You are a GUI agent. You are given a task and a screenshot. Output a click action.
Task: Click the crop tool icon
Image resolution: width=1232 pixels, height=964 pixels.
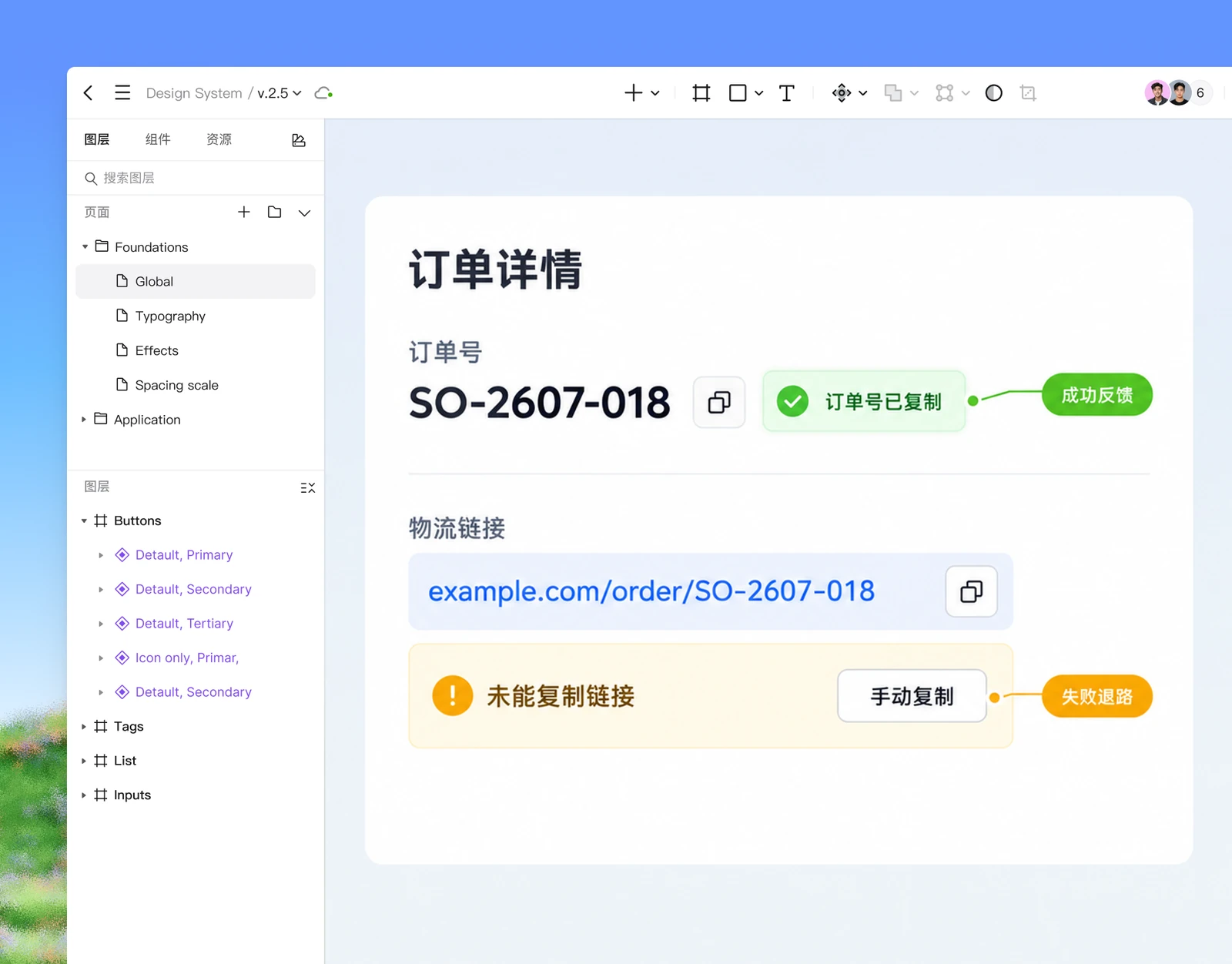point(1028,93)
